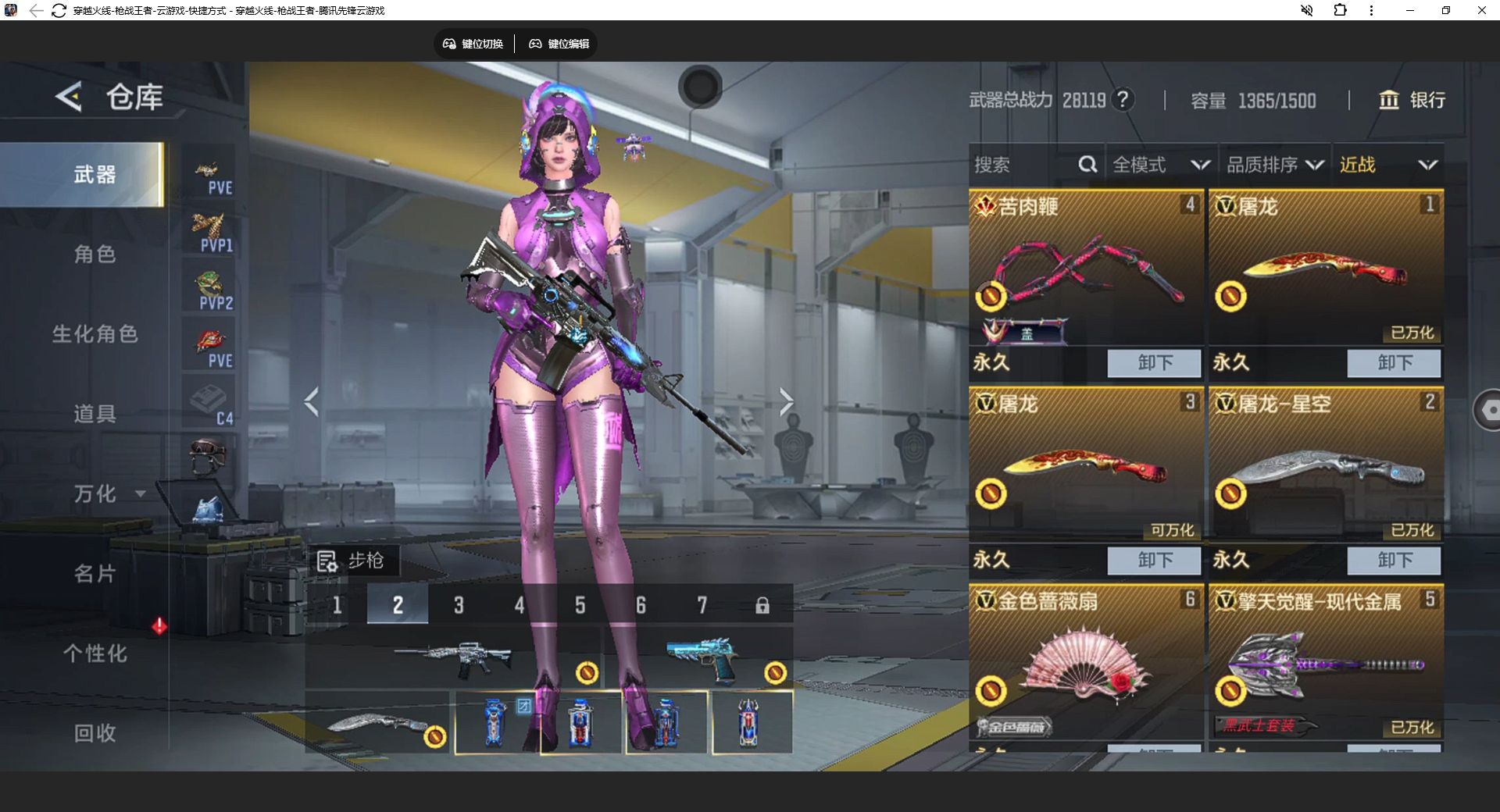Select the PVP2 loadout icon

(x=209, y=287)
